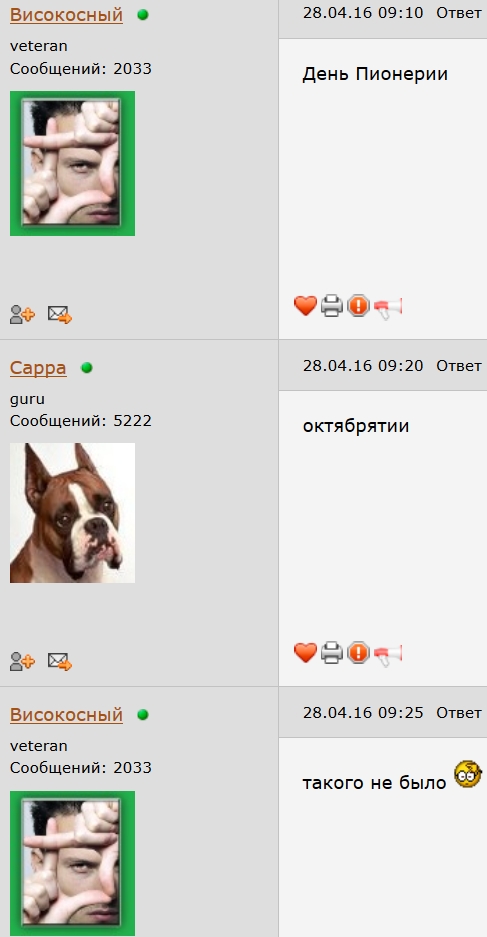Add first Високосный user as friend icon

[x=23, y=314]
